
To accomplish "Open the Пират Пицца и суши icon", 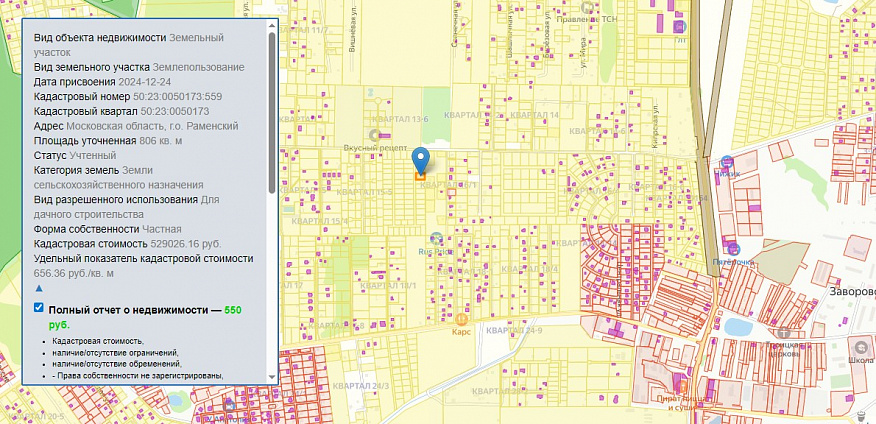I will (681, 385).
